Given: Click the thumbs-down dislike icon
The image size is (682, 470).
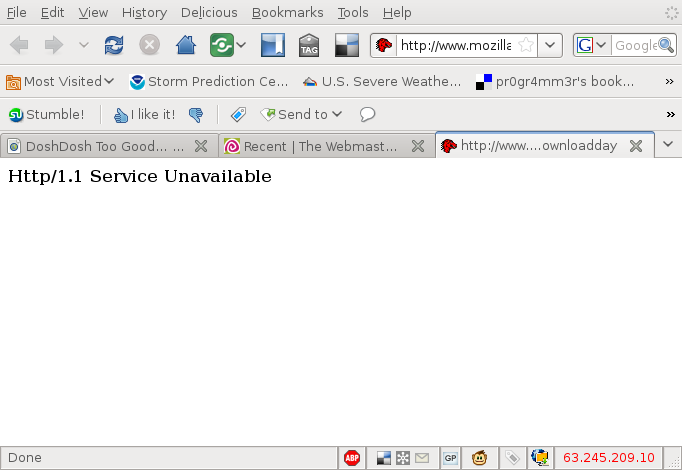Looking at the screenshot, I should tap(196, 114).
